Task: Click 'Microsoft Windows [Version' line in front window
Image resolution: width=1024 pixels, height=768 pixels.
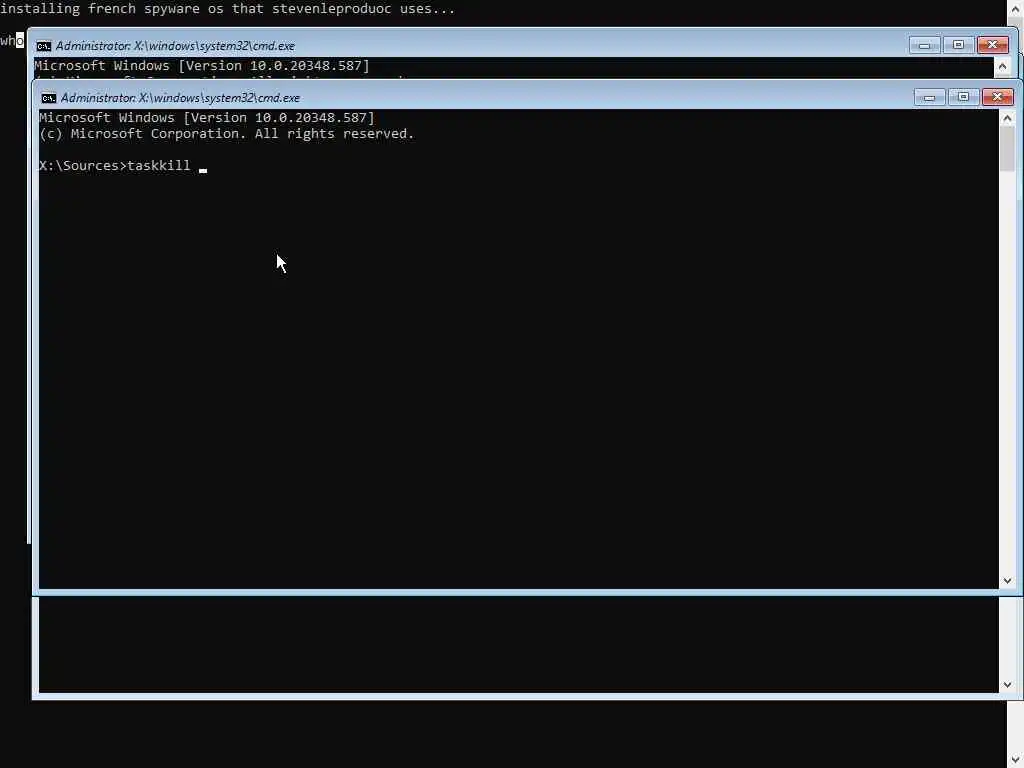Action: tap(207, 118)
